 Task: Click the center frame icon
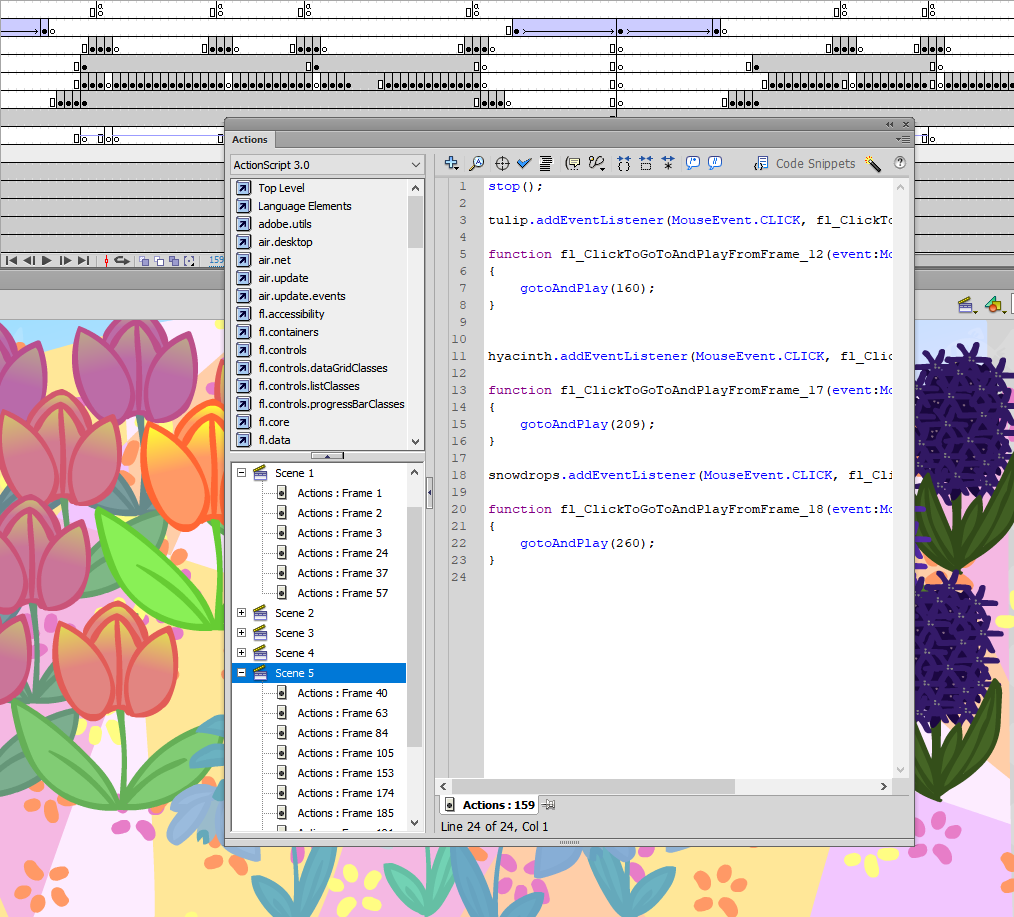tap(106, 261)
